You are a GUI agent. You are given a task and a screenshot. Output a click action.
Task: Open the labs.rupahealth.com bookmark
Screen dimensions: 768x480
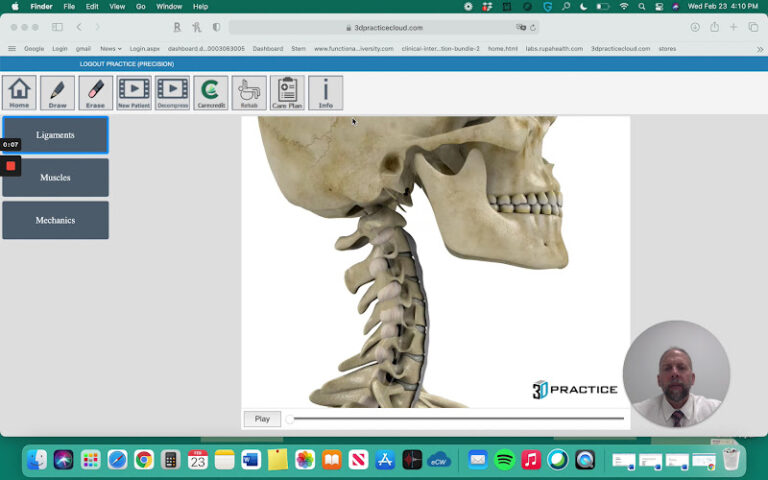click(x=554, y=48)
